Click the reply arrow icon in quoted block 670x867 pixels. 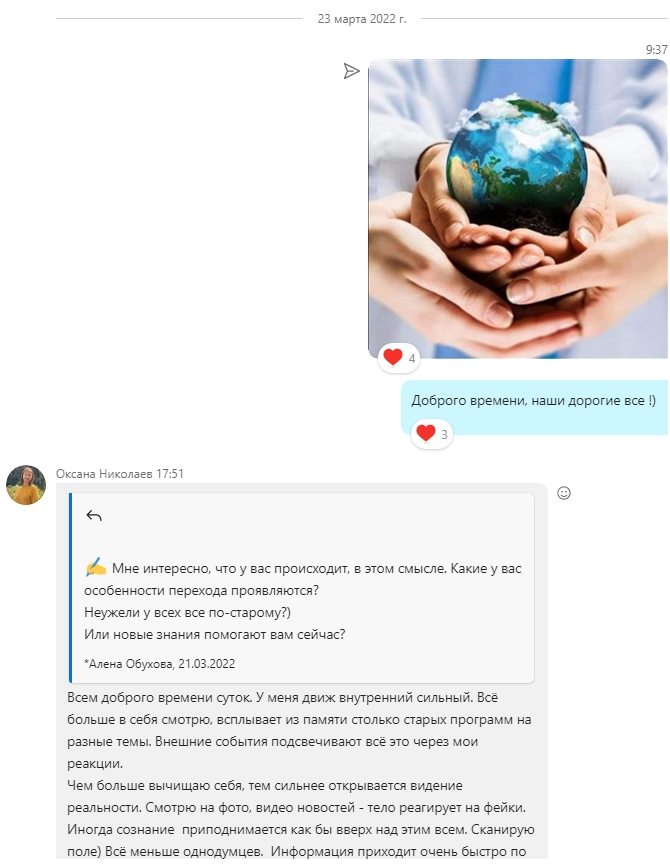(94, 516)
